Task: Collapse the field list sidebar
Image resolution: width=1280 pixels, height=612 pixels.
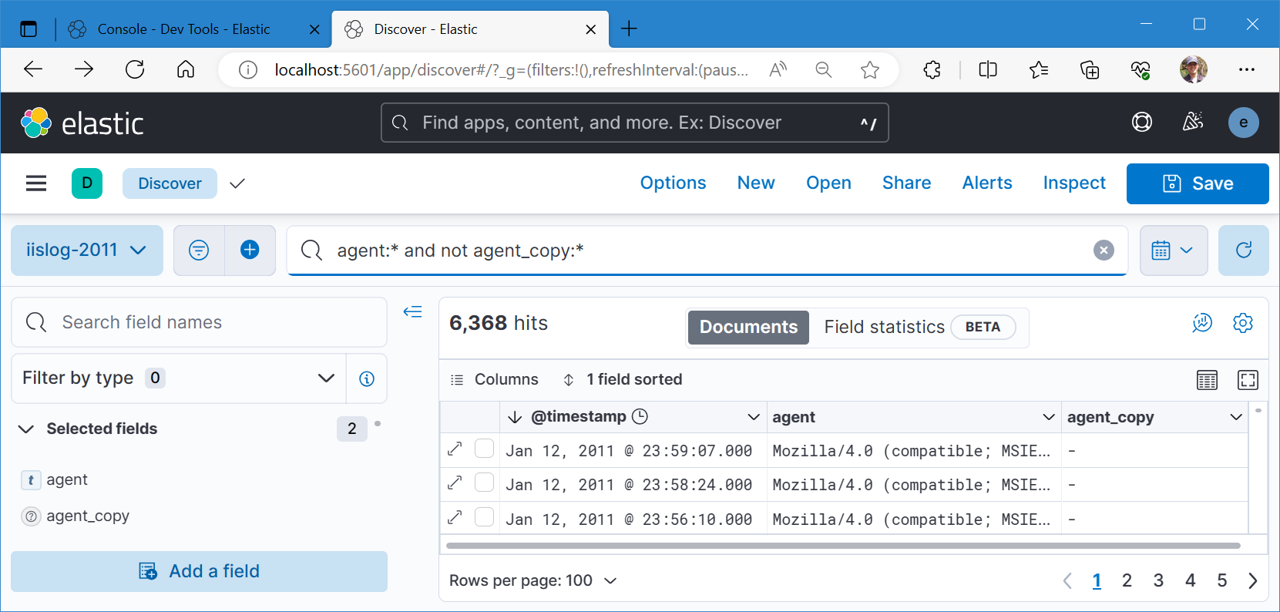Action: 412,312
